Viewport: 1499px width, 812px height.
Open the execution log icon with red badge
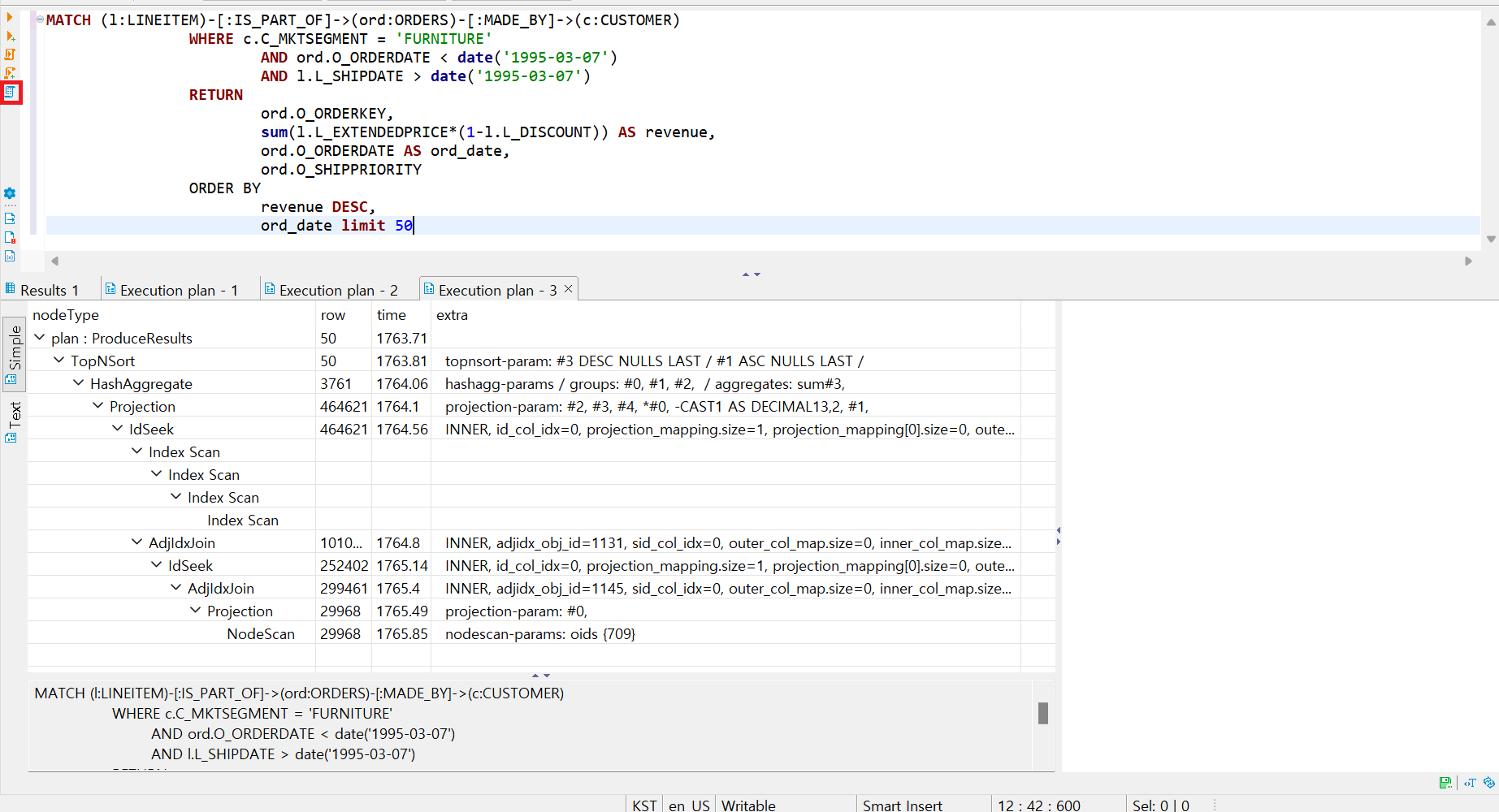[10, 237]
